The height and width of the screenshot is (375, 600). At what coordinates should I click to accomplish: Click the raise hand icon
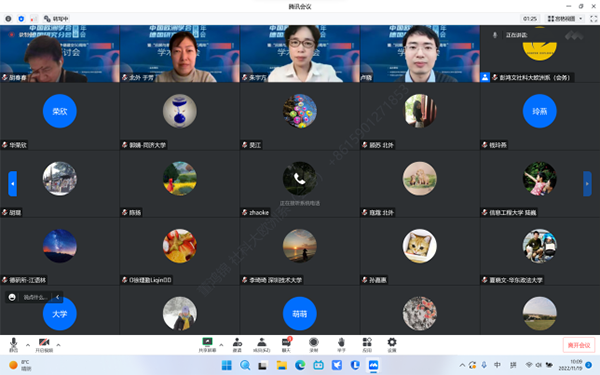(341, 344)
